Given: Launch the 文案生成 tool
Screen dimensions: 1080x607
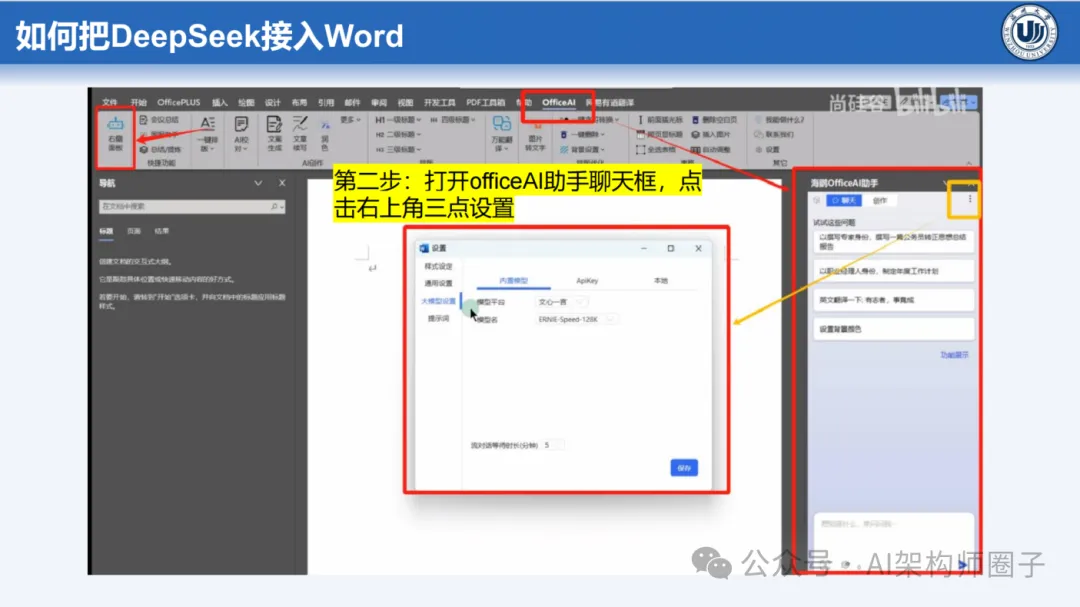Looking at the screenshot, I should click(x=274, y=134).
